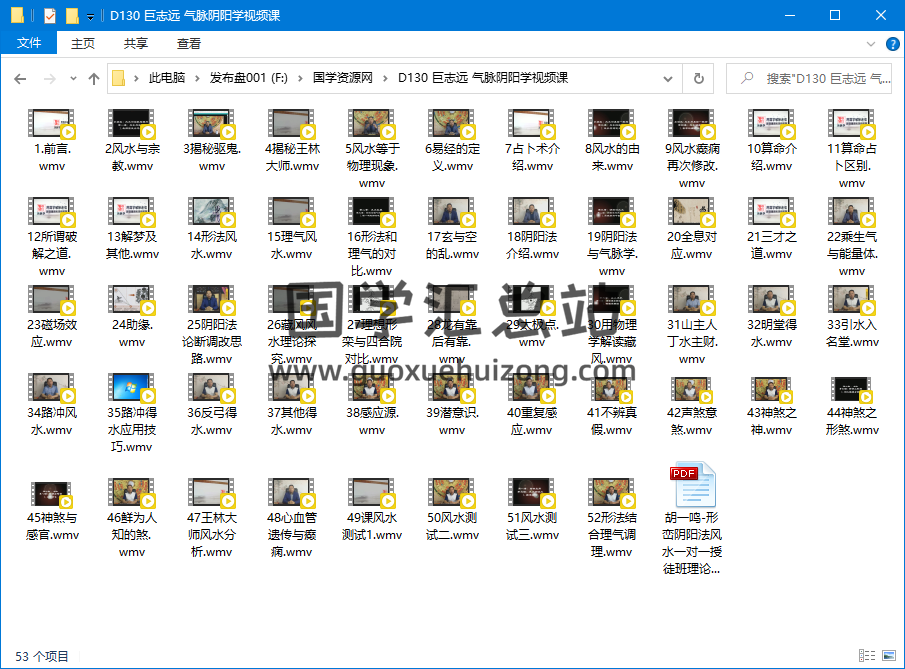The height and width of the screenshot is (669, 905).
Task: Open the recent locations dropdown
Action: point(73,78)
